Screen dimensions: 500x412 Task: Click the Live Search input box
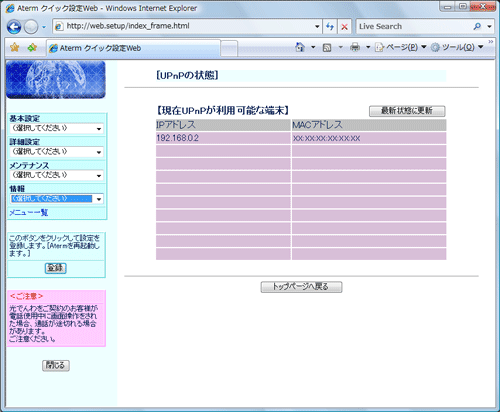coord(413,26)
